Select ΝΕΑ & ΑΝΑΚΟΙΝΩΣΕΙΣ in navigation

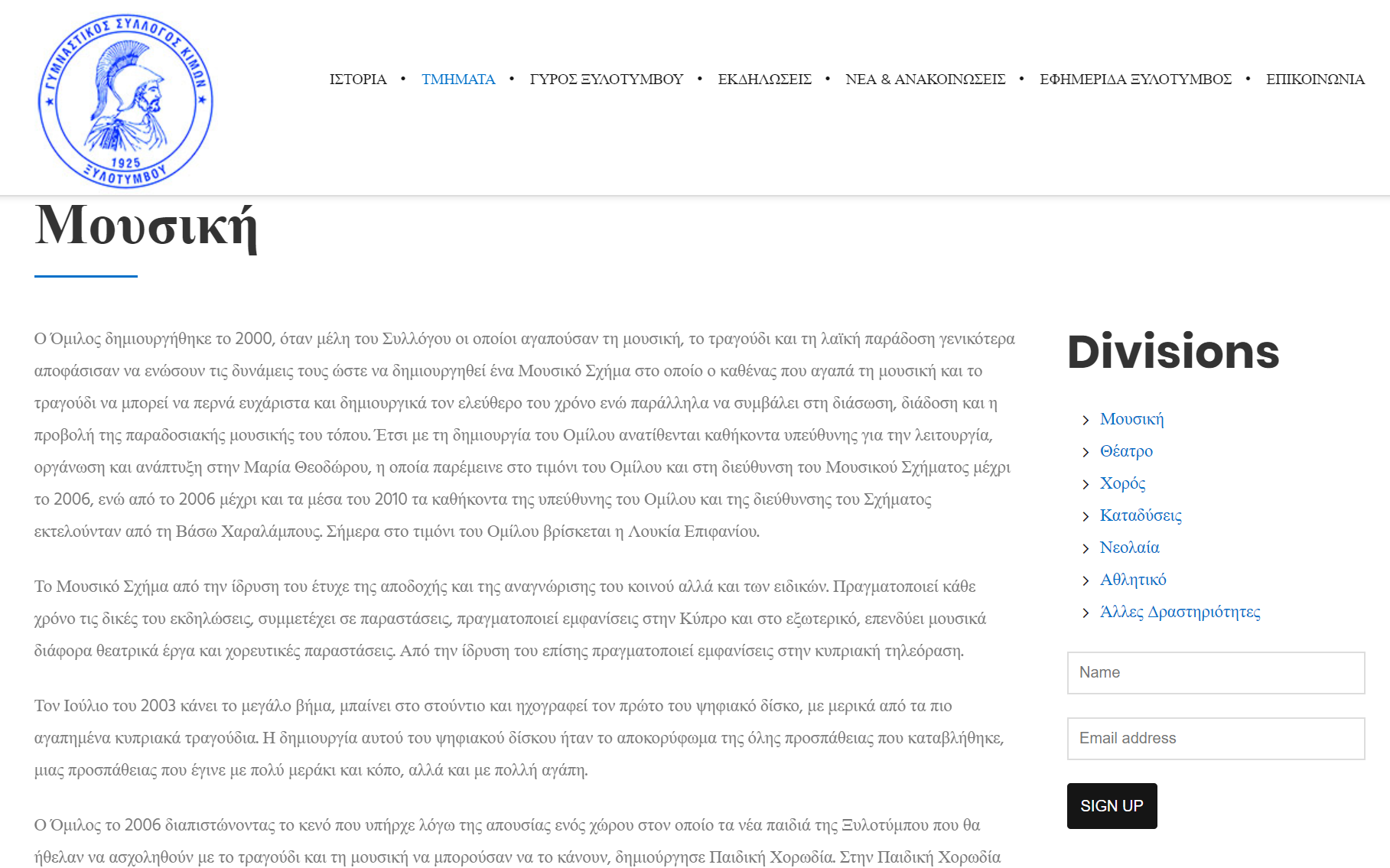pos(925,80)
